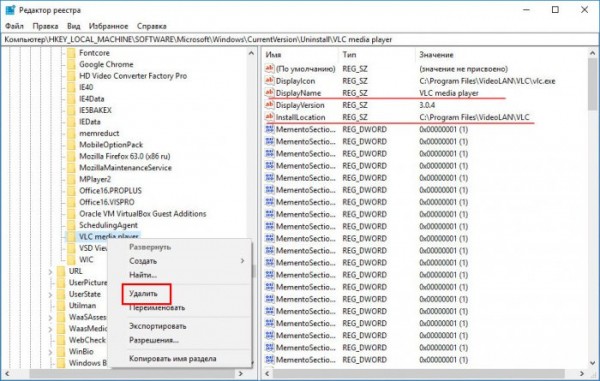Click the values pane scroll down arrow
600x381 pixels.
[x=592, y=363]
